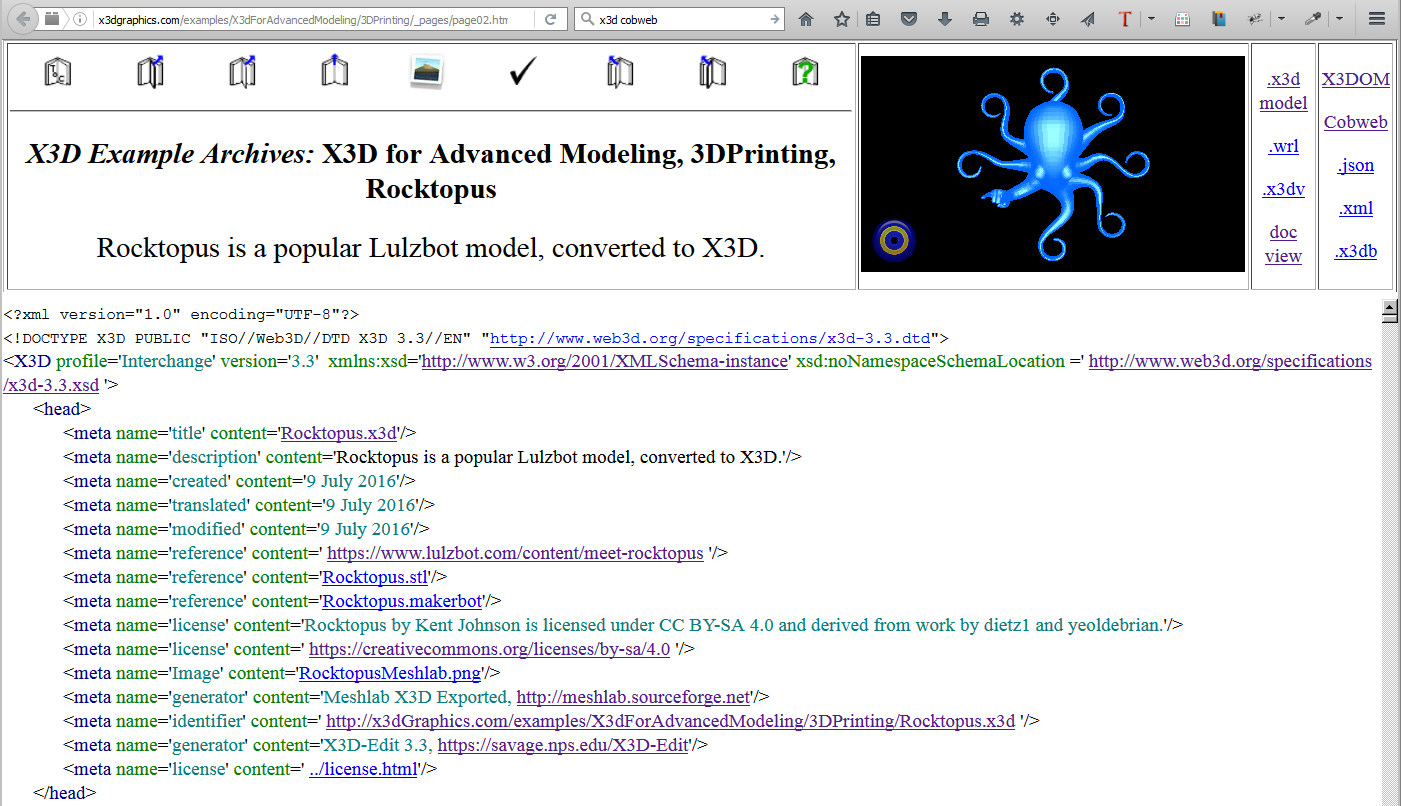Click the scrollbar up arrow of source pane
1401x806 pixels.
[1389, 312]
